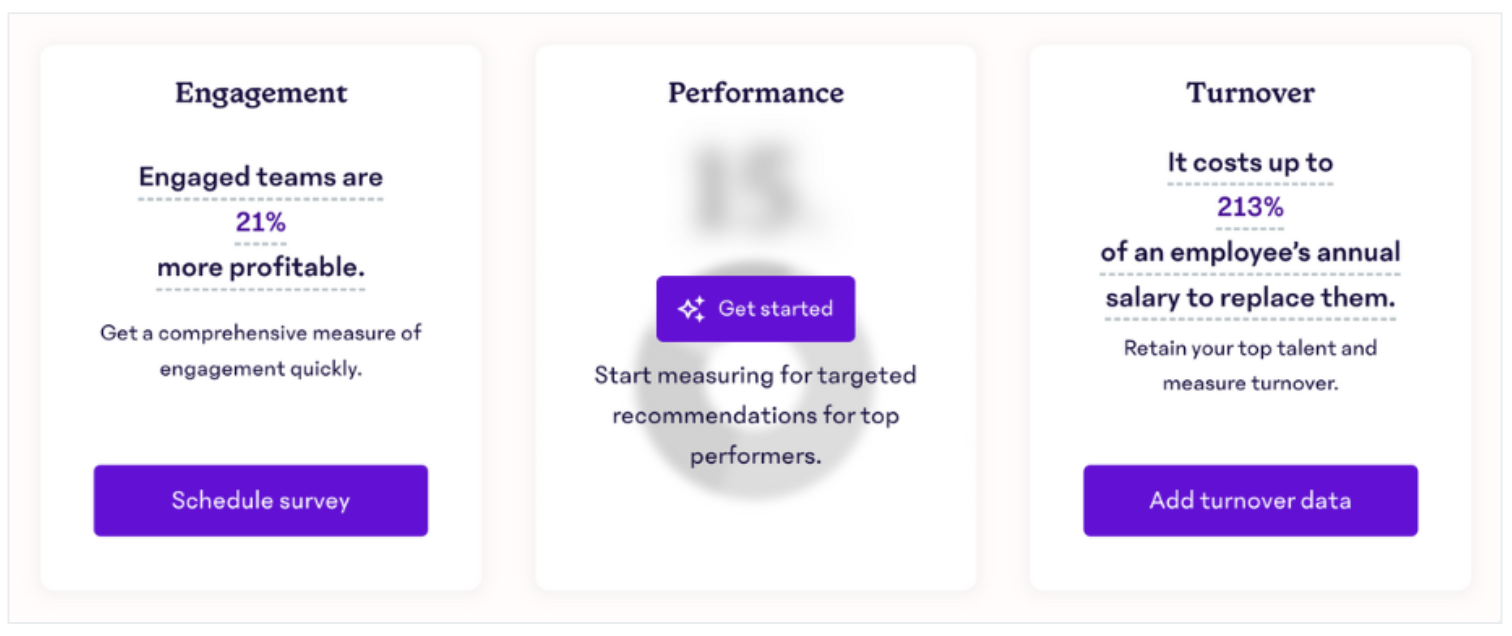Click 'salary to replace them.' underlined text
Viewport: 1512px width, 636px height.
point(1250,298)
